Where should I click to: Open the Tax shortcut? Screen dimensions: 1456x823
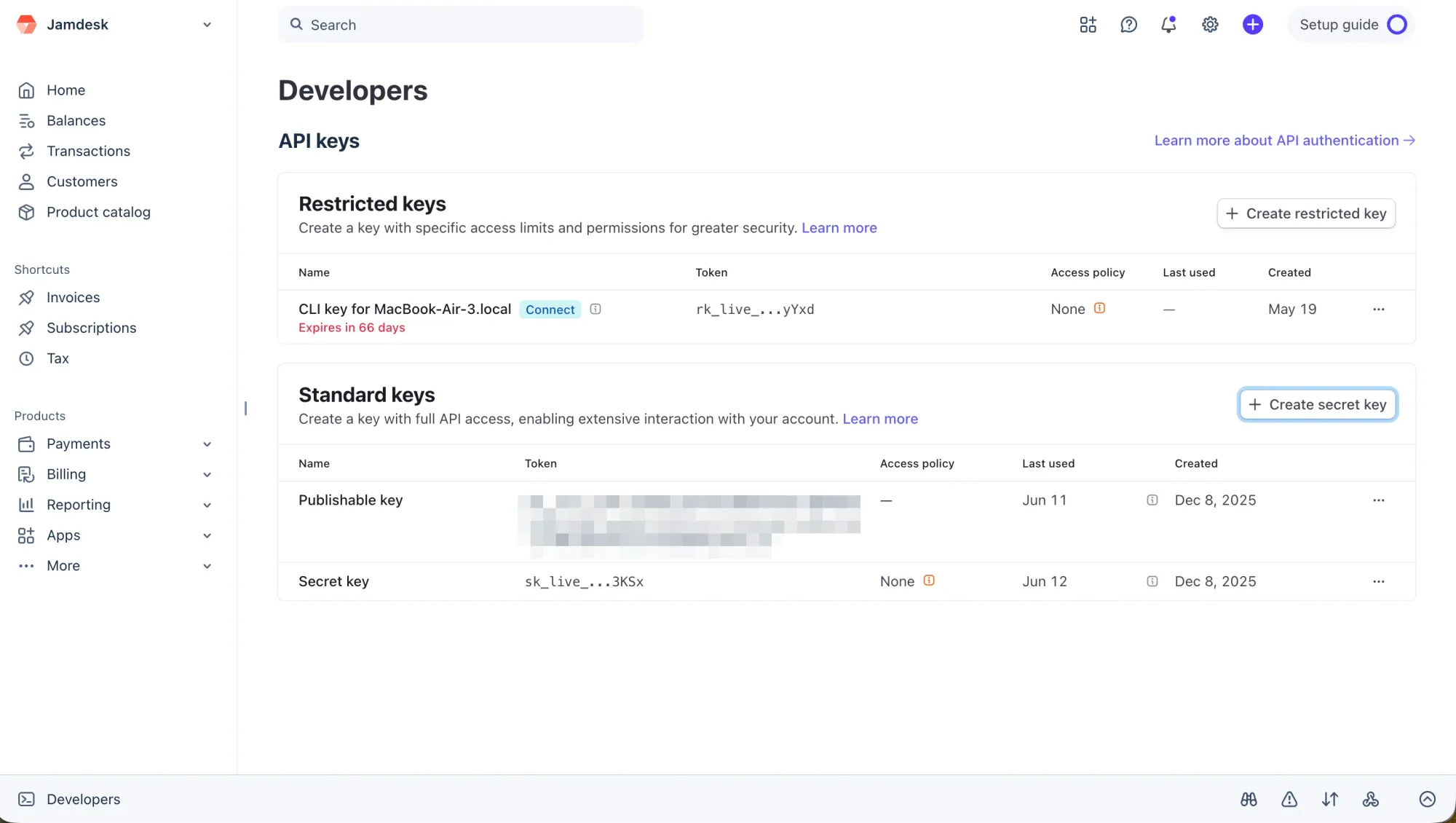(58, 359)
